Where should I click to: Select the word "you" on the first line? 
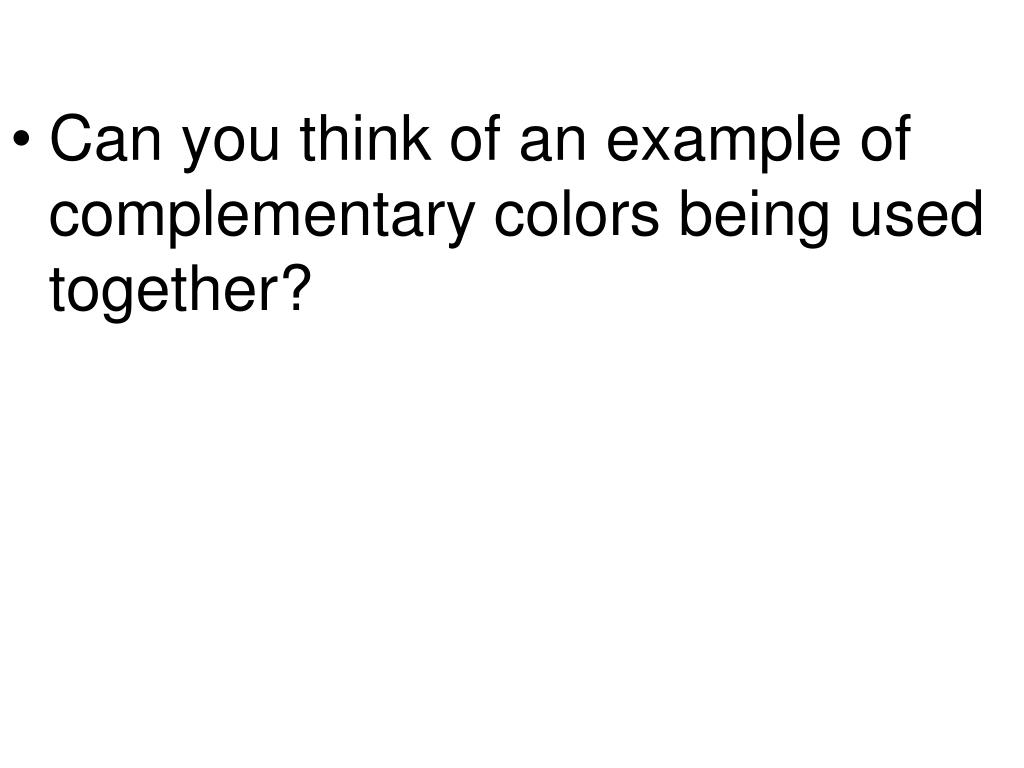[x=231, y=145]
